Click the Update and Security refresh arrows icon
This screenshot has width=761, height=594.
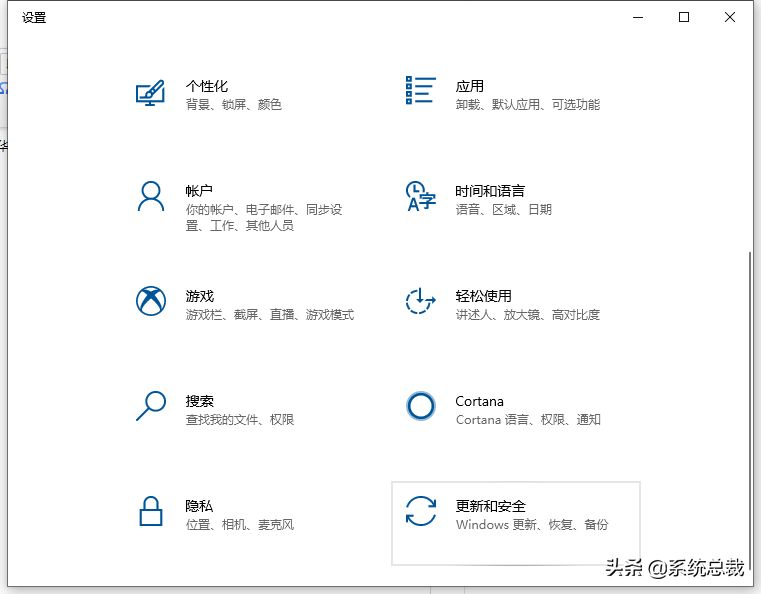point(420,511)
